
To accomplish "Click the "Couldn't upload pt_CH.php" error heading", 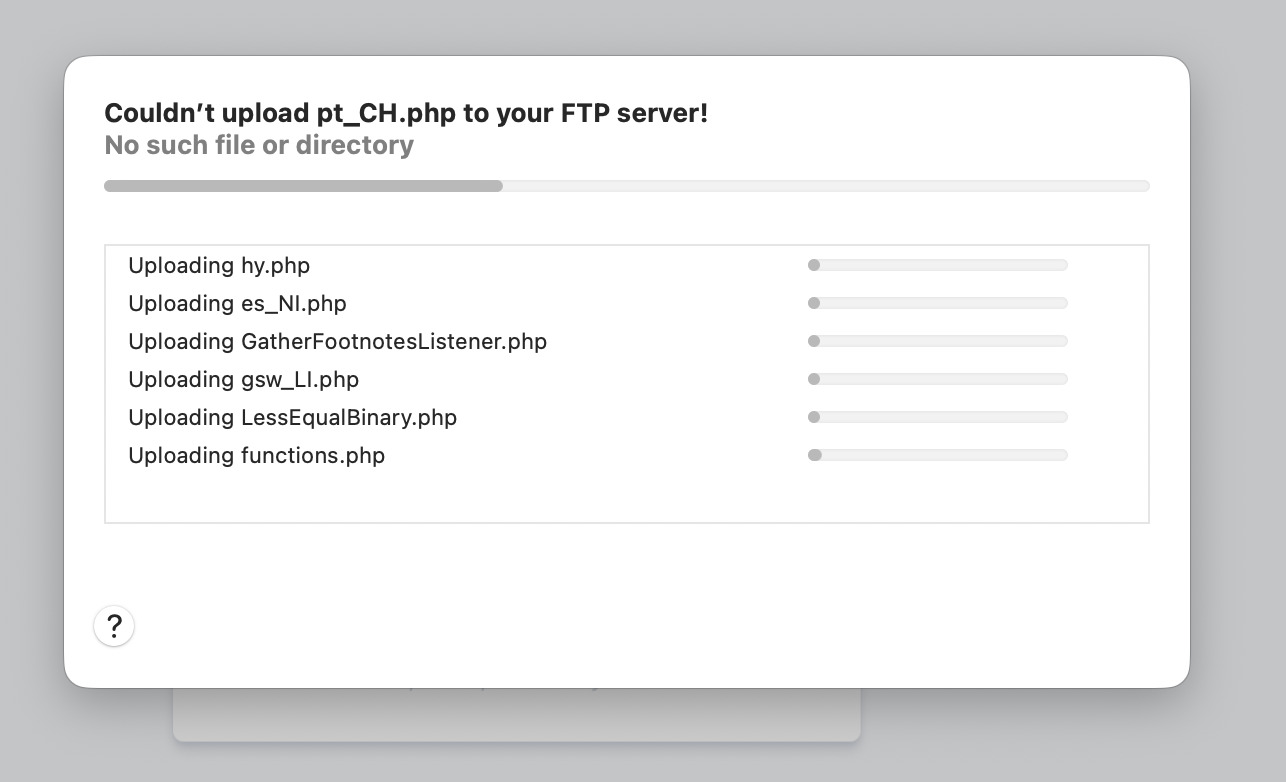I will click(406, 113).
